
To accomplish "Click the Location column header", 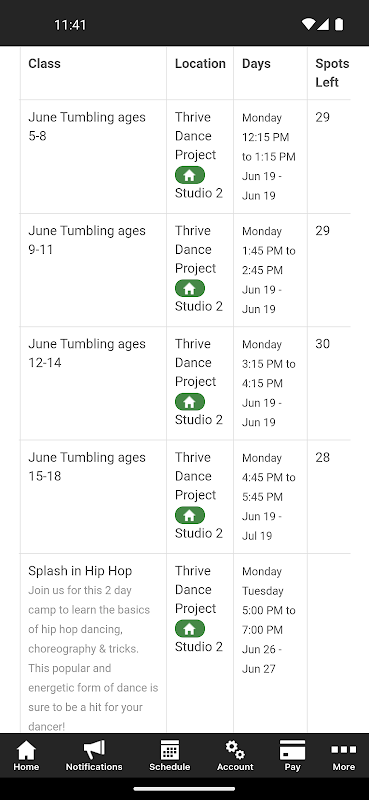I will 200,64.
